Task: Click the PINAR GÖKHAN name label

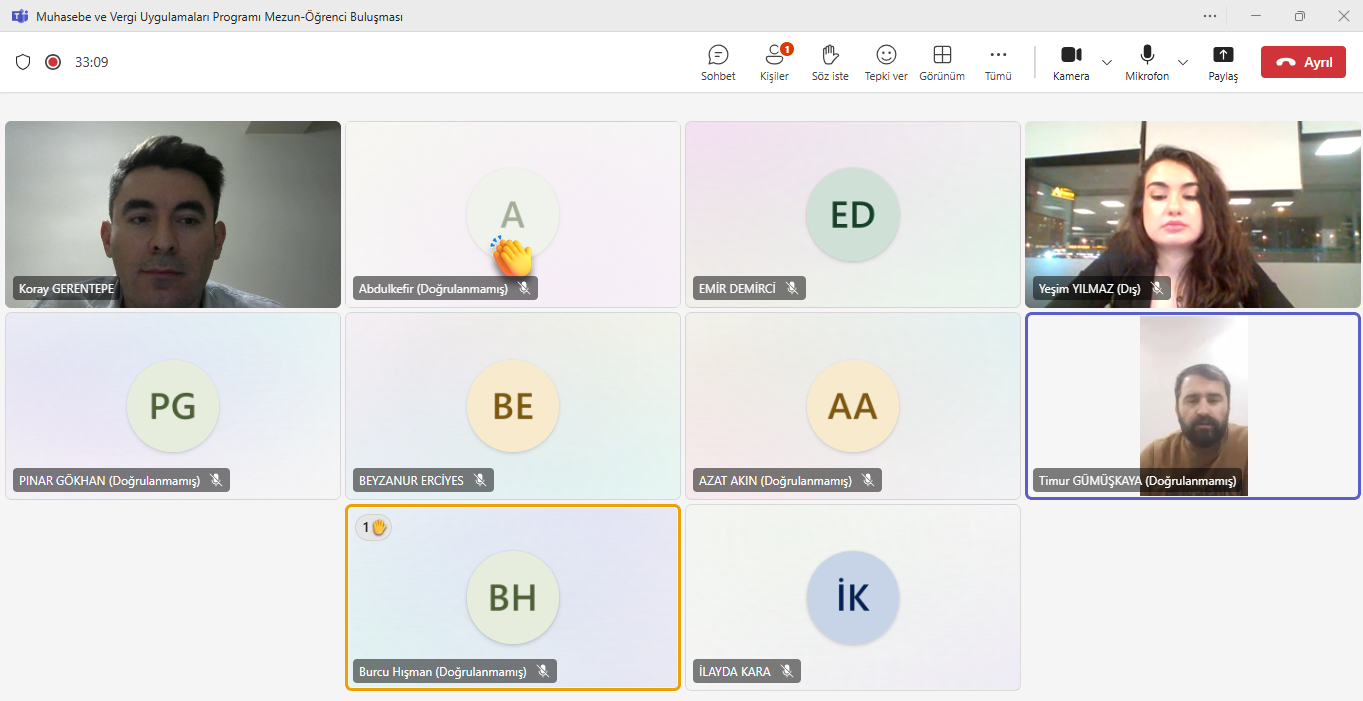Action: click(x=109, y=481)
